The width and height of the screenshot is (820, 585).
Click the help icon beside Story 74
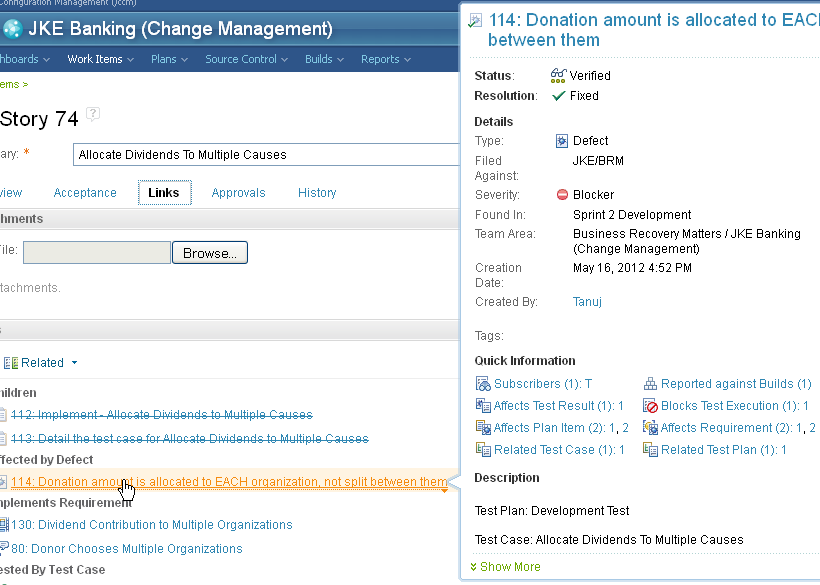[x=93, y=114]
